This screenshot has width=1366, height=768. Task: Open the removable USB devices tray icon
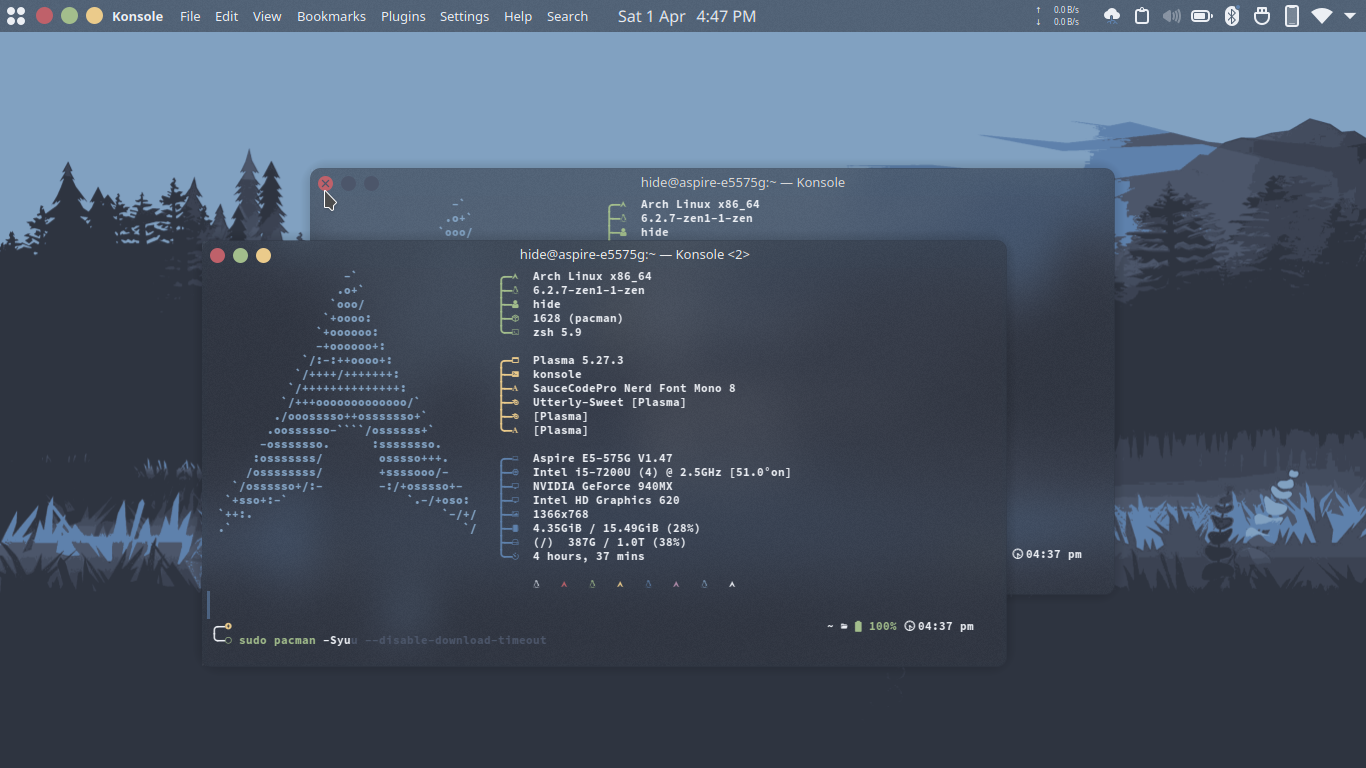pyautogui.click(x=1262, y=16)
